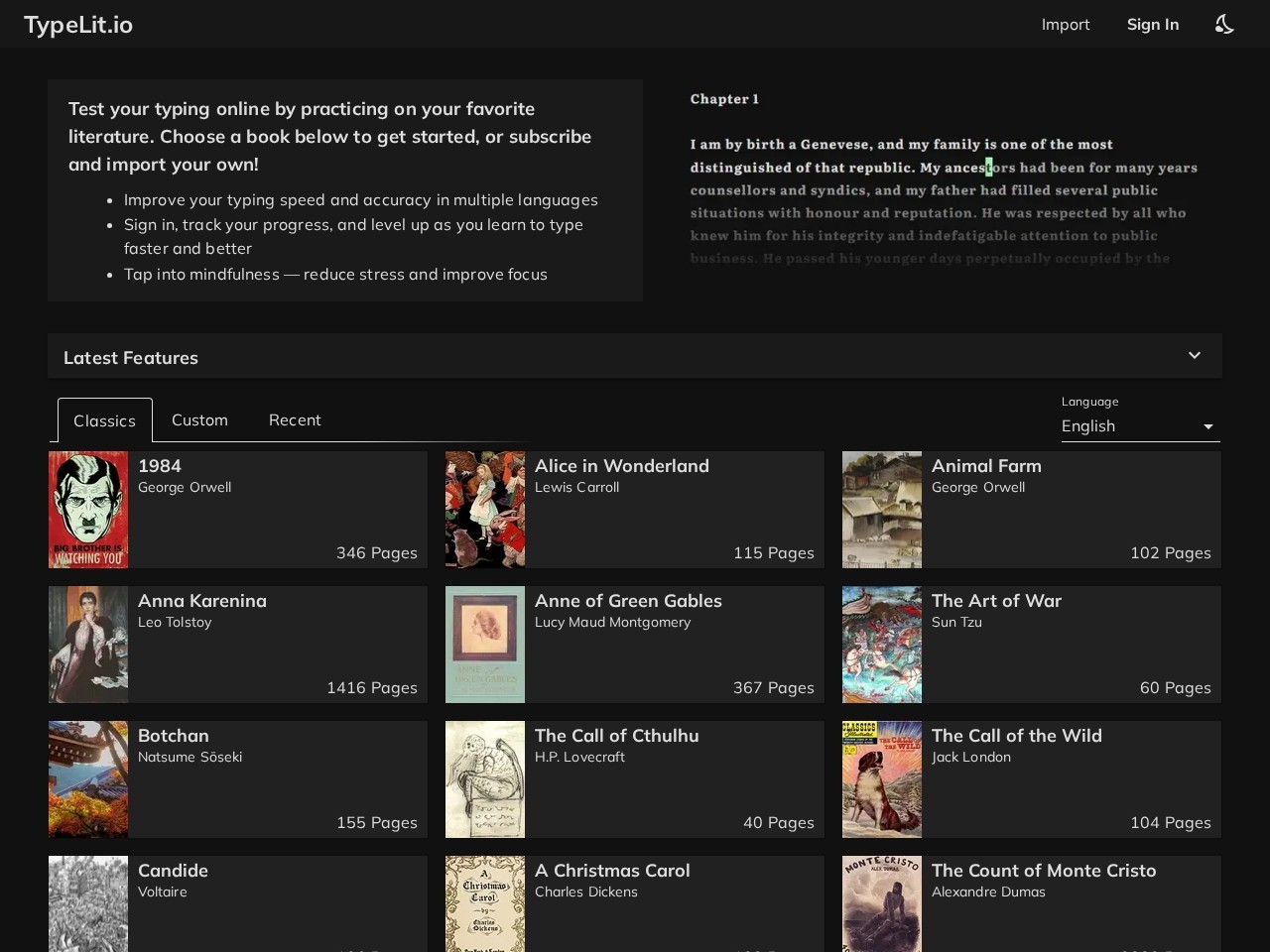Click the 115 Pages label

tap(774, 553)
